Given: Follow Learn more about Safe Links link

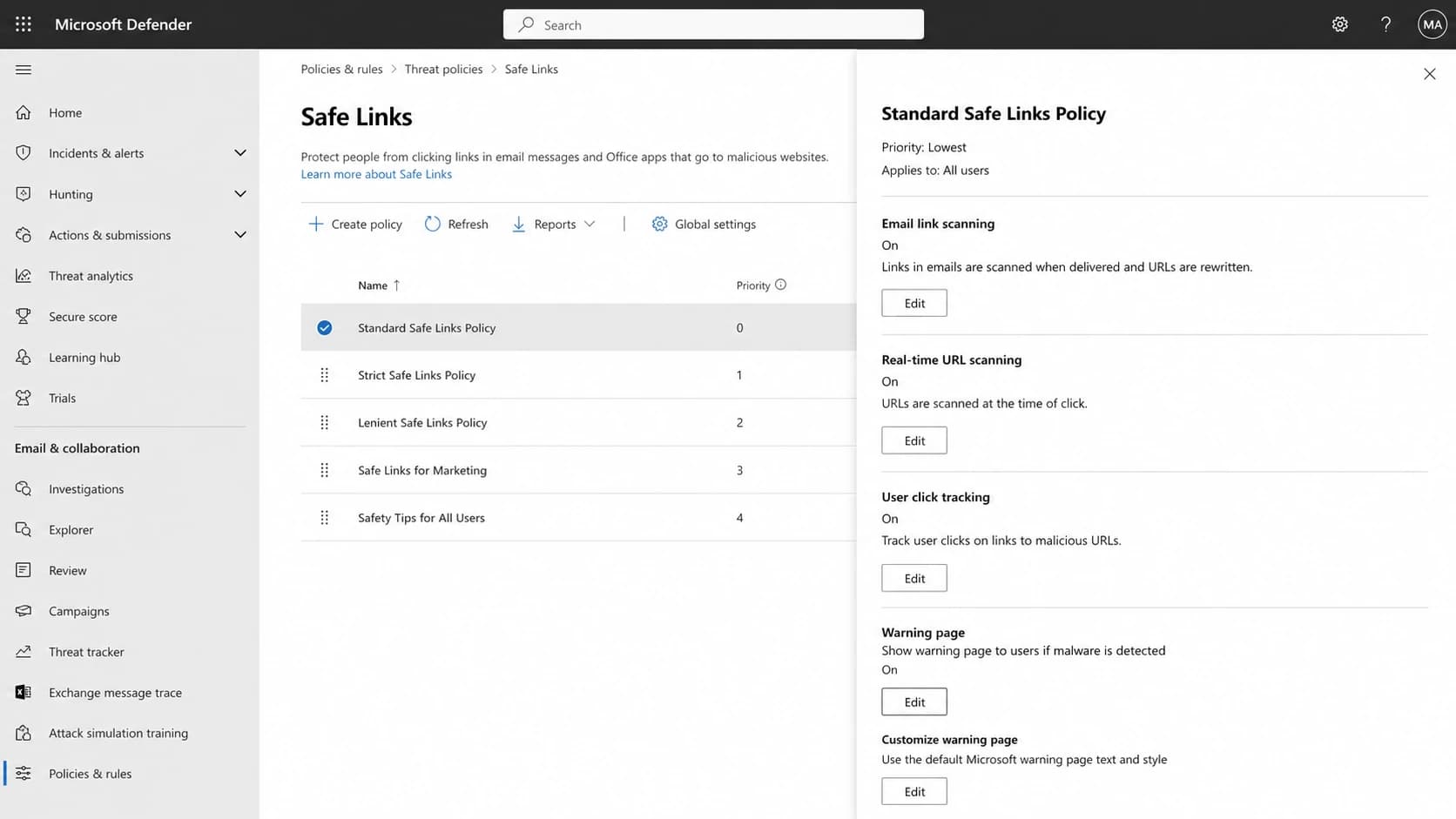Looking at the screenshot, I should (376, 174).
